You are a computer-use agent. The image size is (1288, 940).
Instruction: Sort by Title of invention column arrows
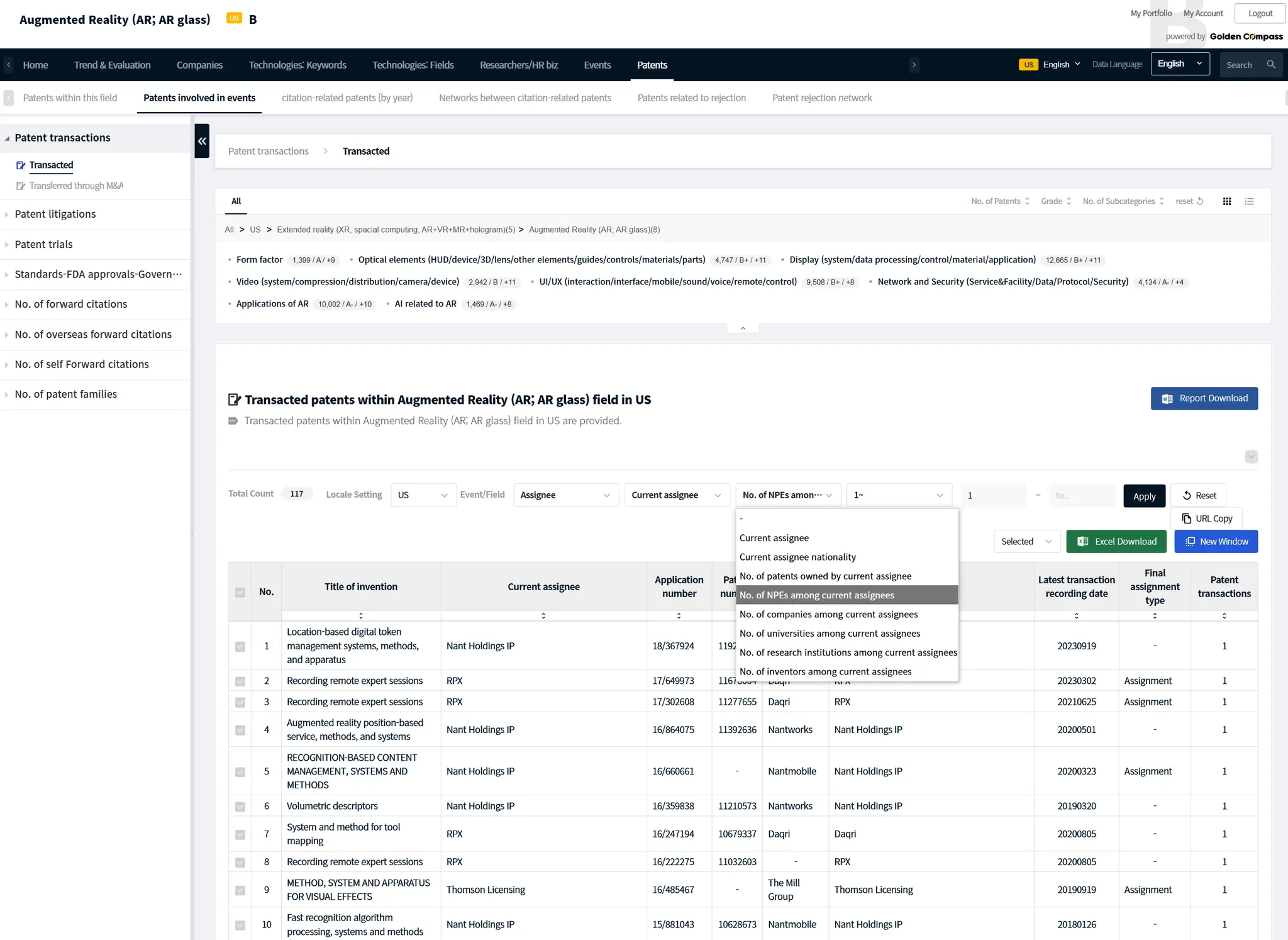coord(360,615)
